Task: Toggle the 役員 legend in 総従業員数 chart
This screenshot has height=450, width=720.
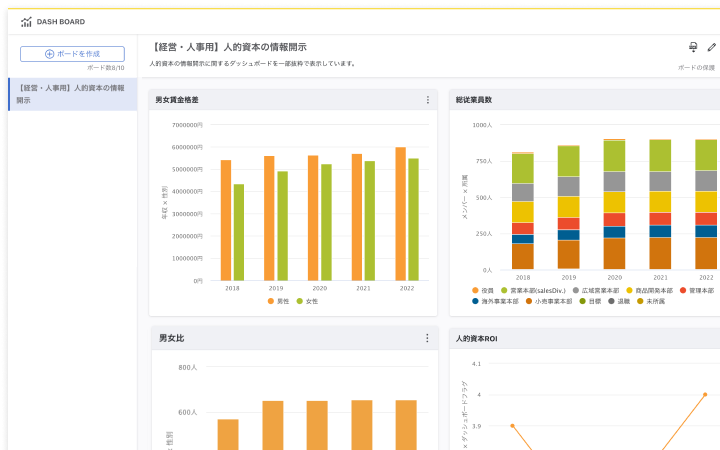Action: [483, 290]
